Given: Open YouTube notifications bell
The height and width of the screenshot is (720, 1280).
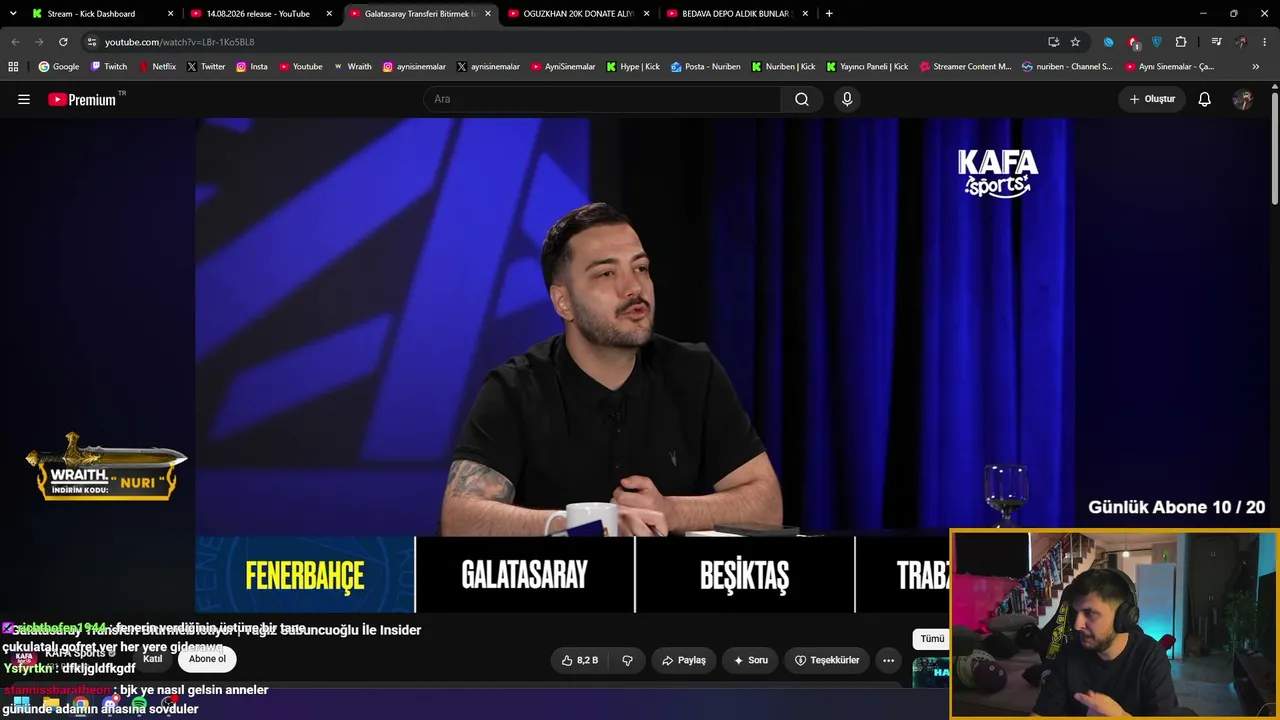Looking at the screenshot, I should [x=1205, y=99].
